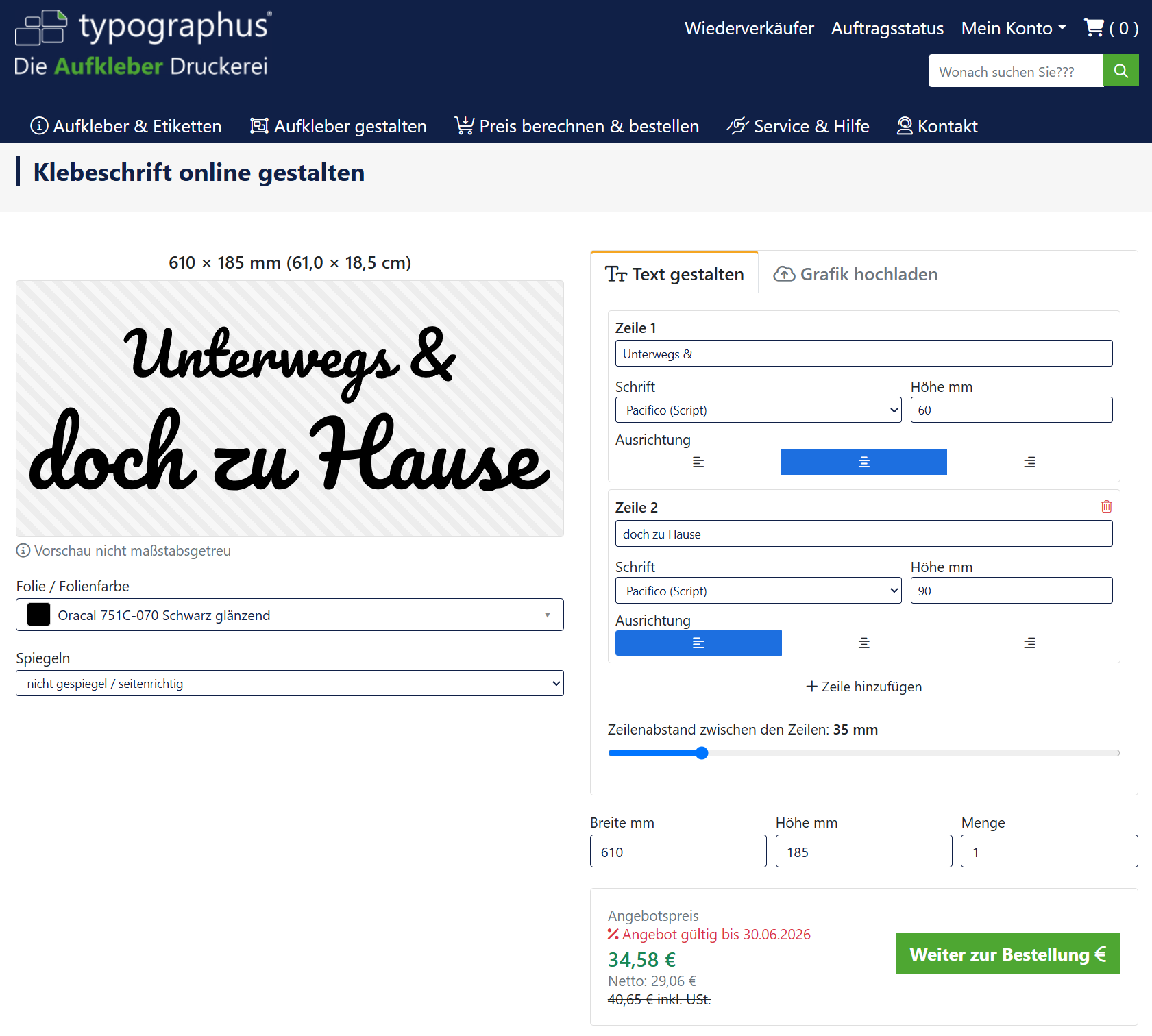Open Aufkleber gestalten menu

click(339, 126)
